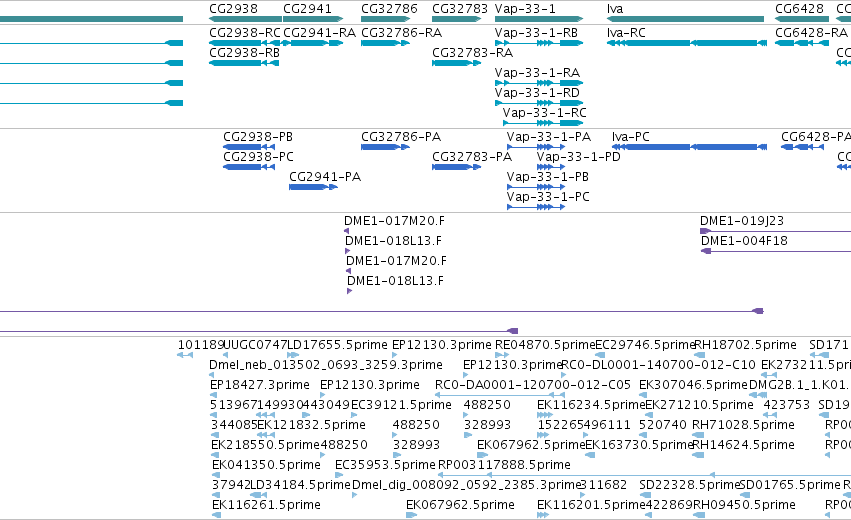851x520 pixels.
Task: Click protein Vap-33-1-PD
Action: (x=579, y=157)
